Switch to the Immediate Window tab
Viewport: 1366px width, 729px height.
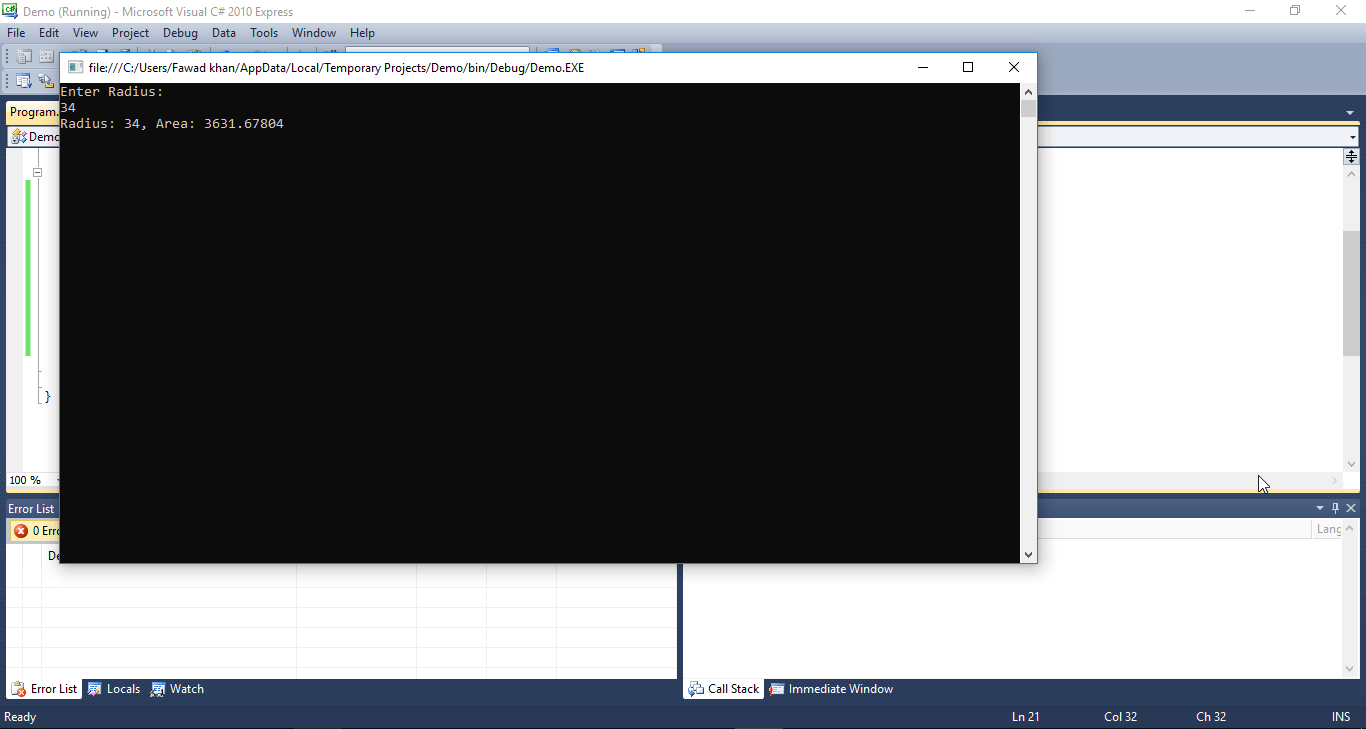[x=831, y=689]
